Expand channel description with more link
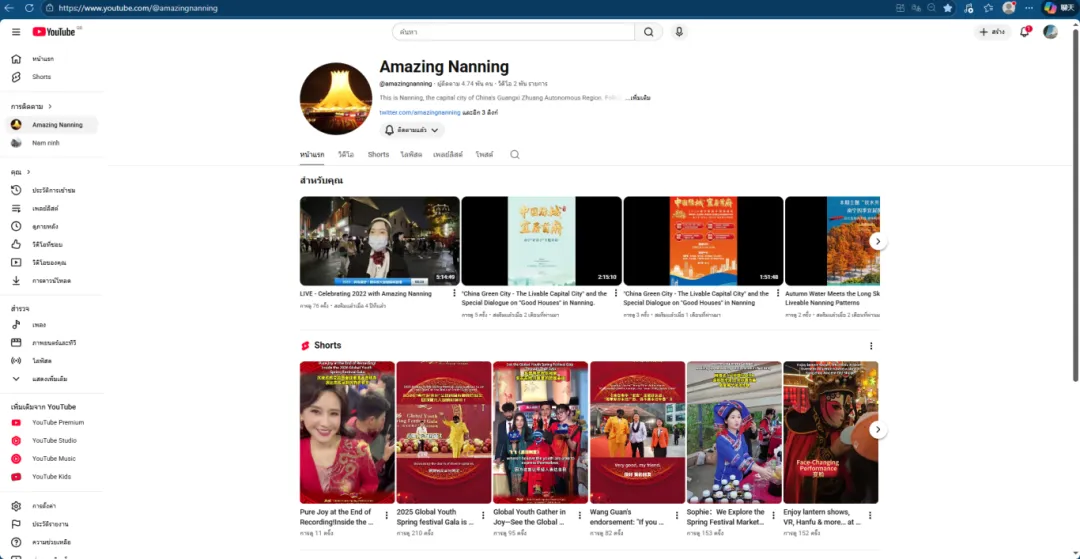This screenshot has width=1080, height=559. pyautogui.click(x=637, y=98)
